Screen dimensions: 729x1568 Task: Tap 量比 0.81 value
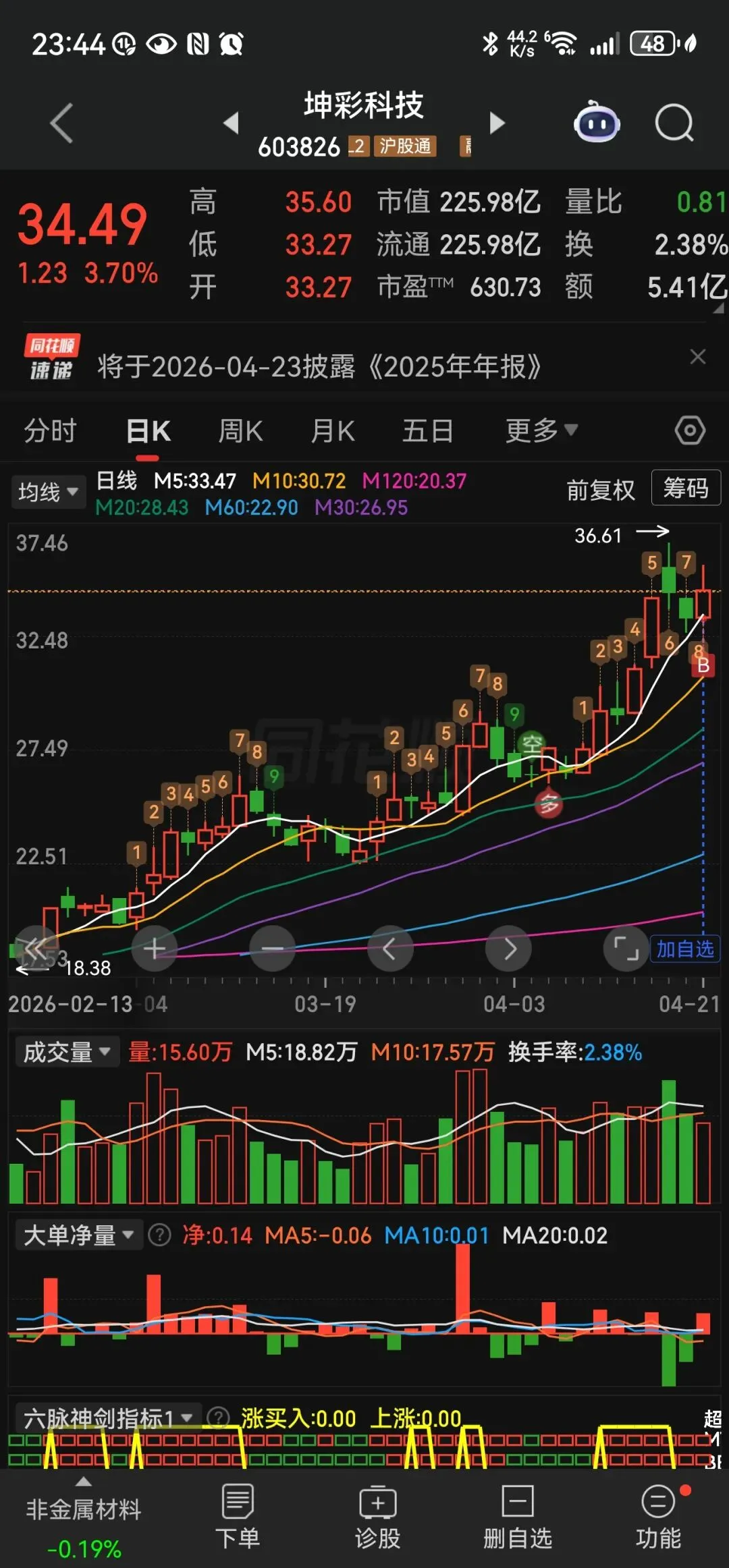pyautogui.click(x=646, y=202)
